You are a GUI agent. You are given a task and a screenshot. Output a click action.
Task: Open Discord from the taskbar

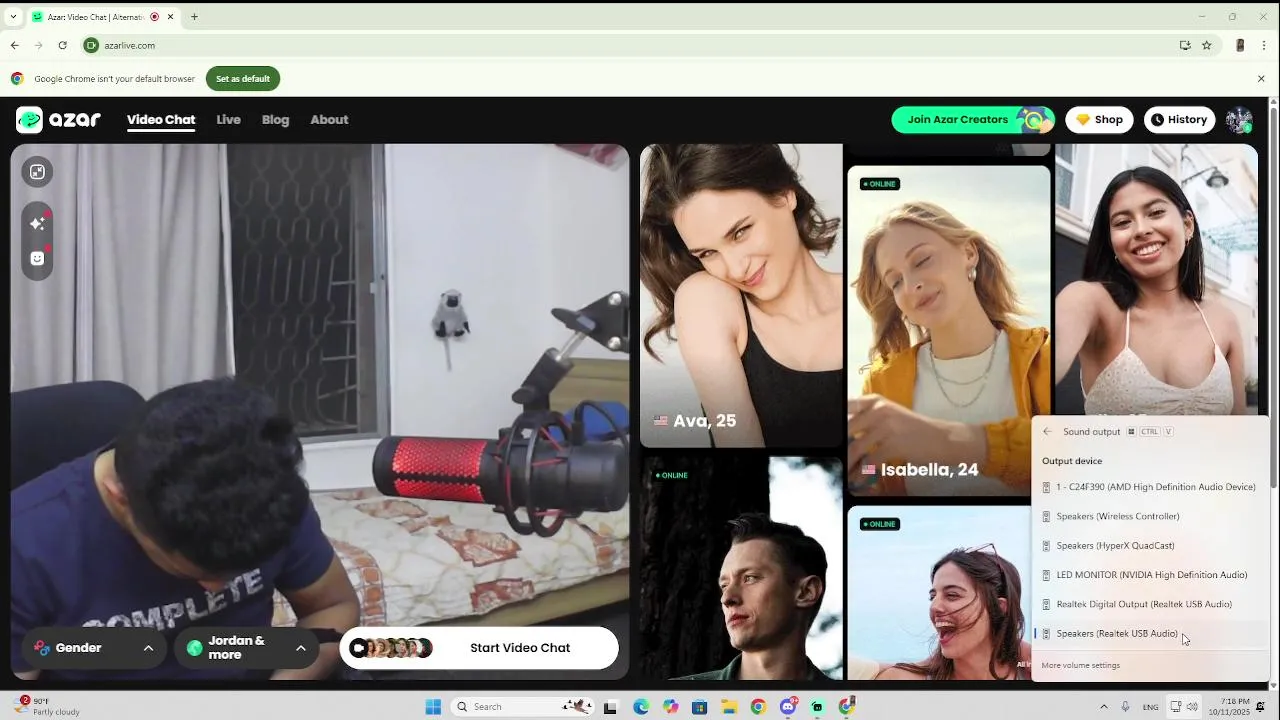(788, 707)
